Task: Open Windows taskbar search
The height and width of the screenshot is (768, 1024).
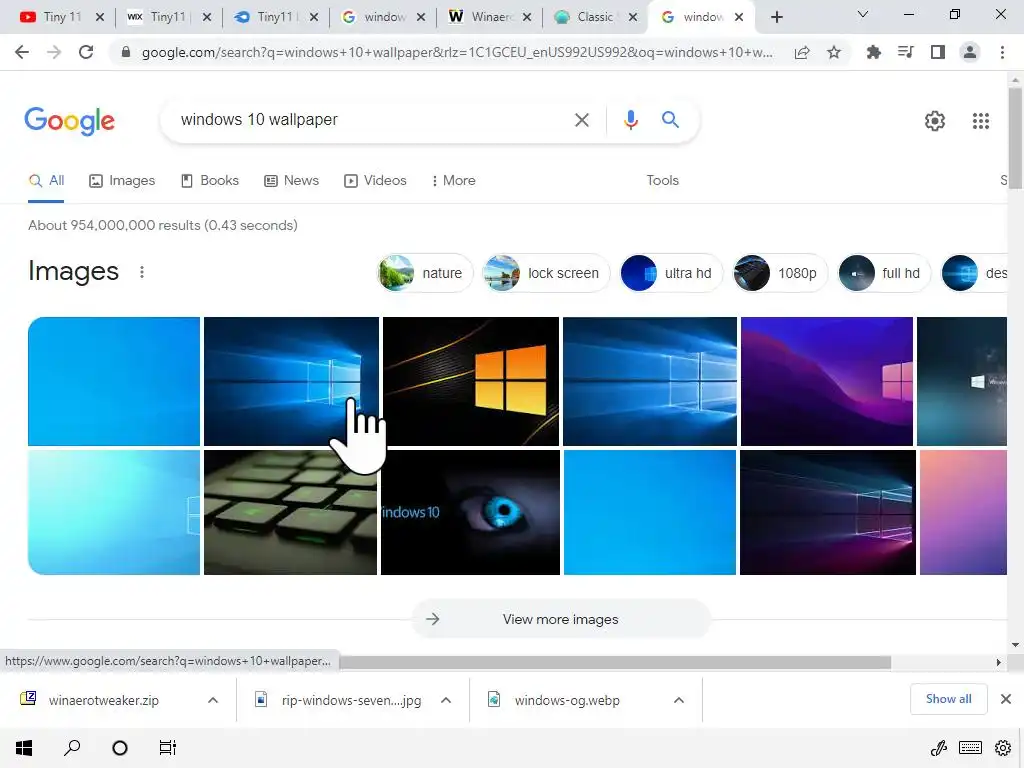Action: (72, 748)
